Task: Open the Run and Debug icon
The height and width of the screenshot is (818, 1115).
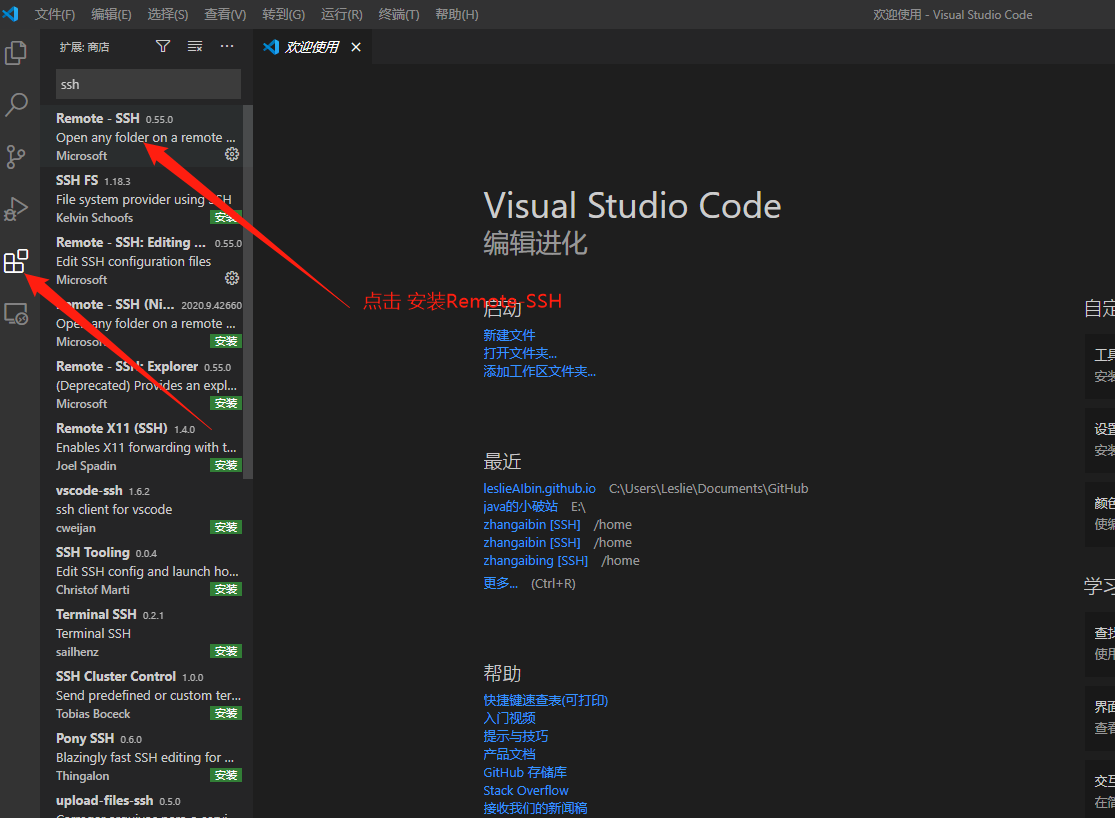Action: coord(16,209)
